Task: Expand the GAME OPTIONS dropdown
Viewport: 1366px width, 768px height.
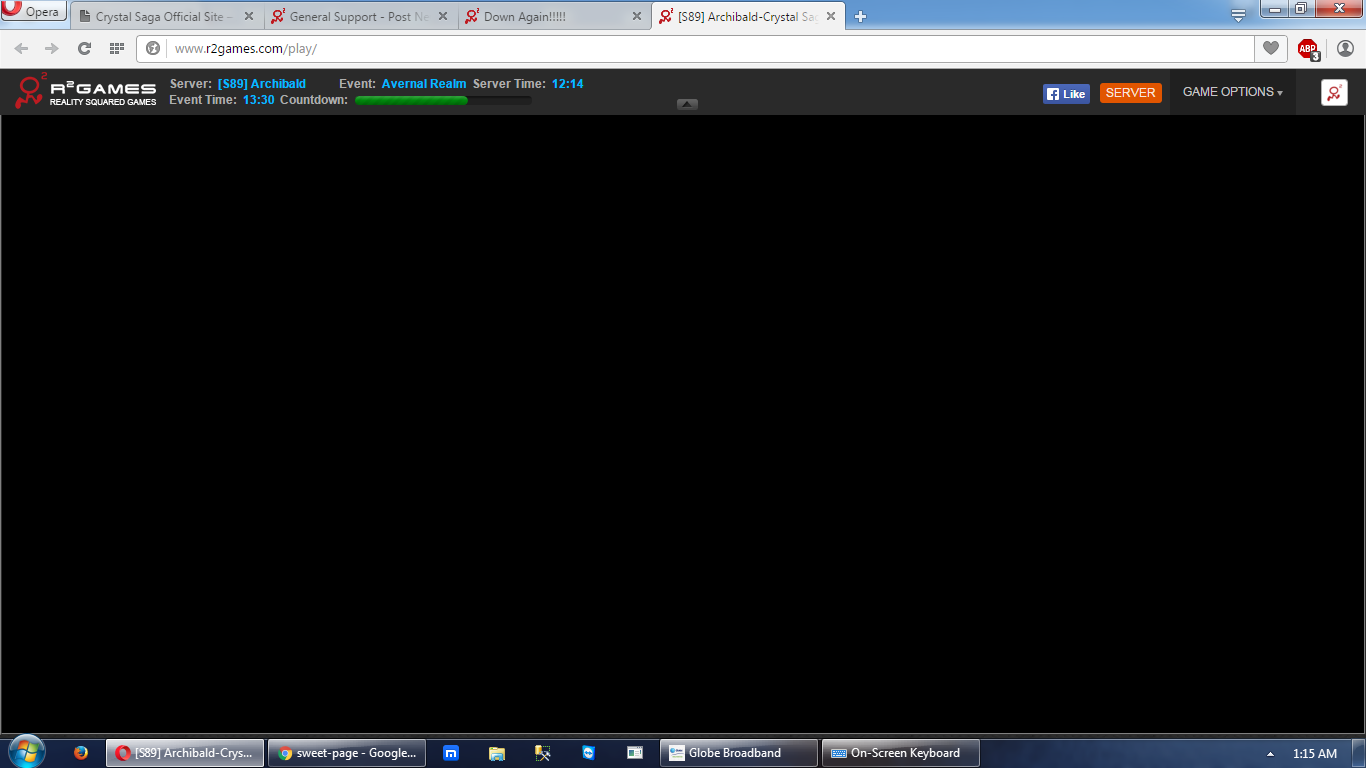Action: (1232, 92)
